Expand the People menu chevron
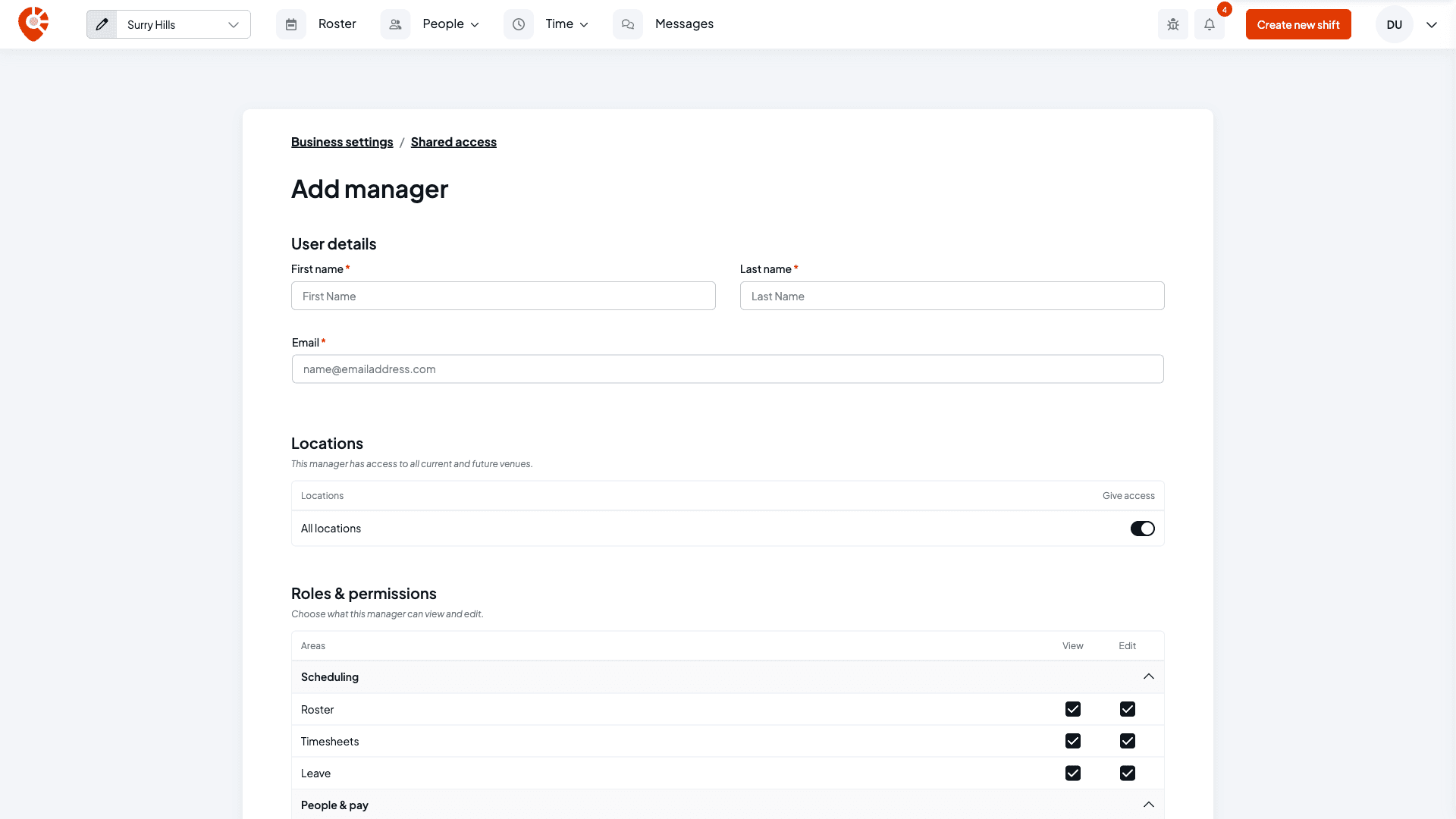Viewport: 1456px width, 819px height. [x=475, y=25]
